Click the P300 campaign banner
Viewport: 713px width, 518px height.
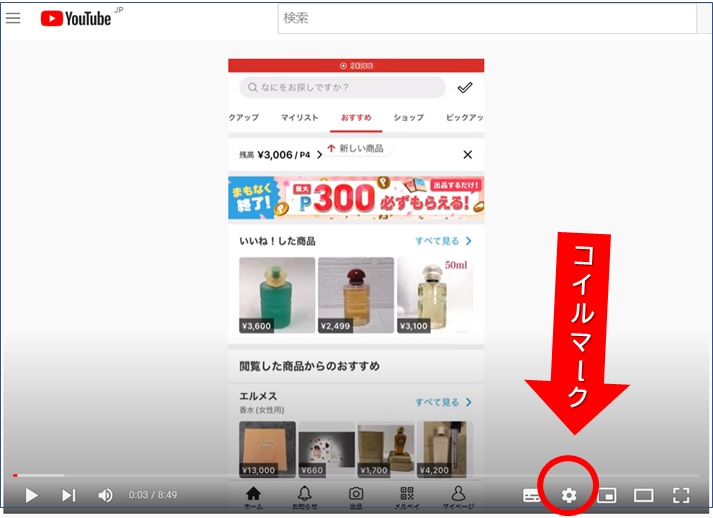coord(356,198)
